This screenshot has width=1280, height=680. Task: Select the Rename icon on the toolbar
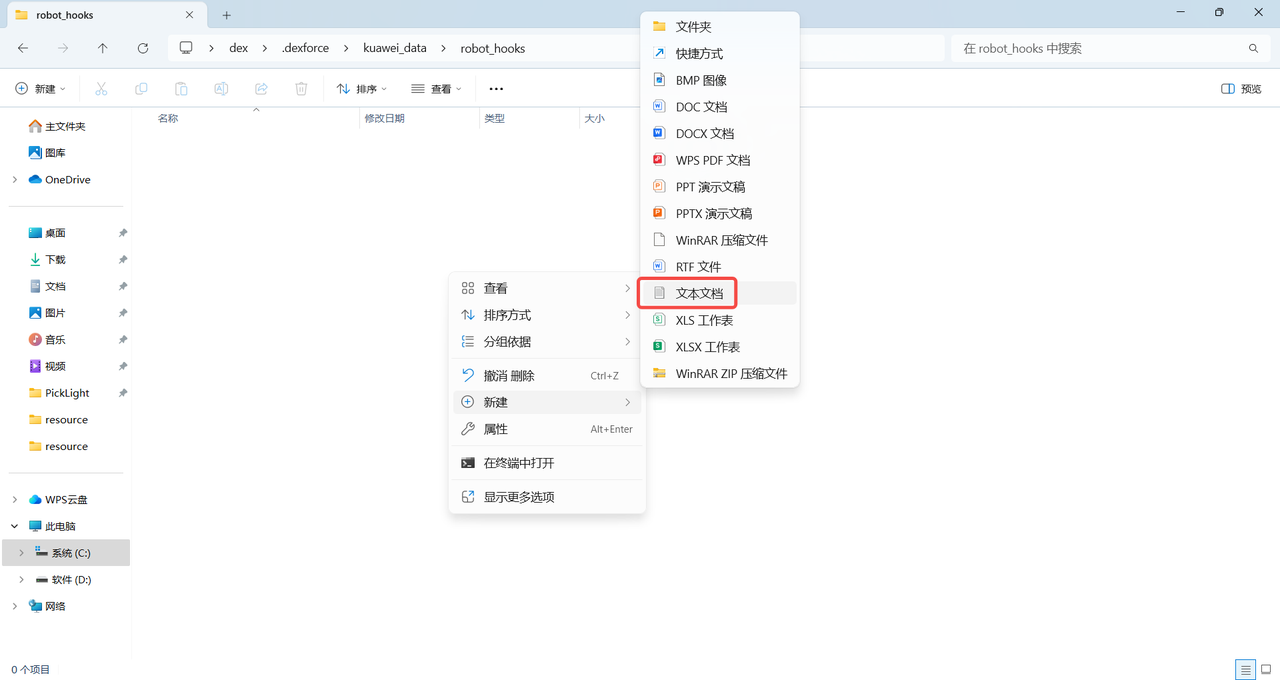click(x=220, y=88)
